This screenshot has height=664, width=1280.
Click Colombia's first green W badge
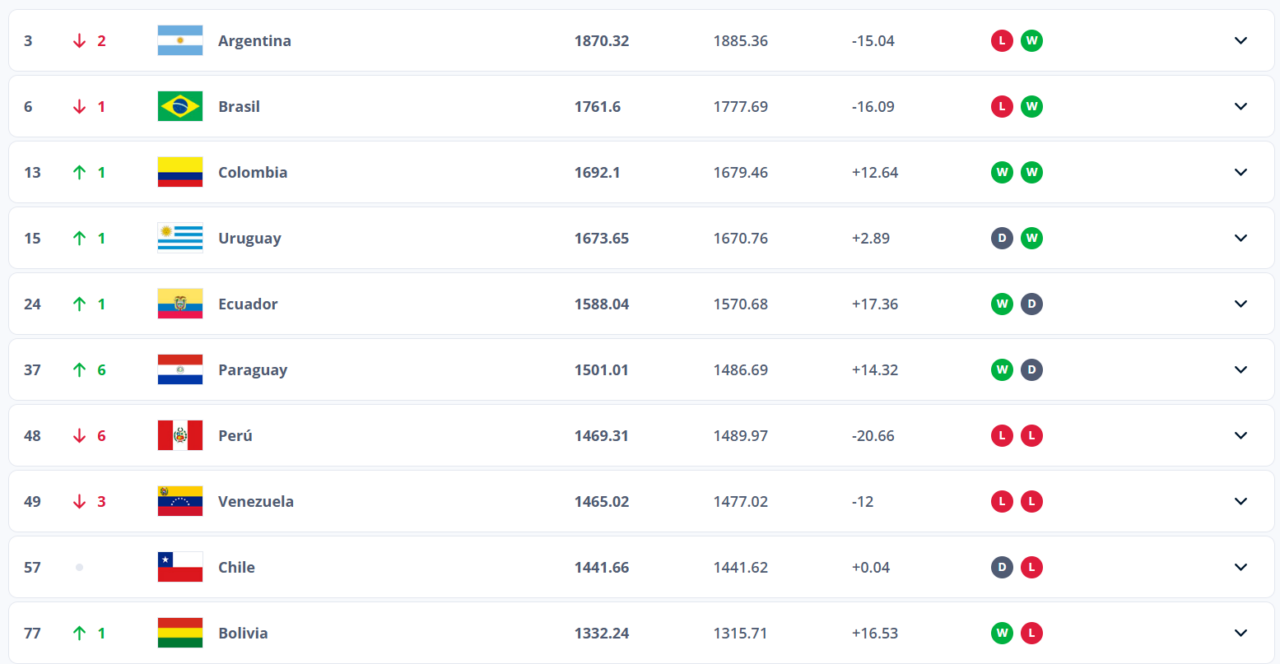click(x=1001, y=172)
